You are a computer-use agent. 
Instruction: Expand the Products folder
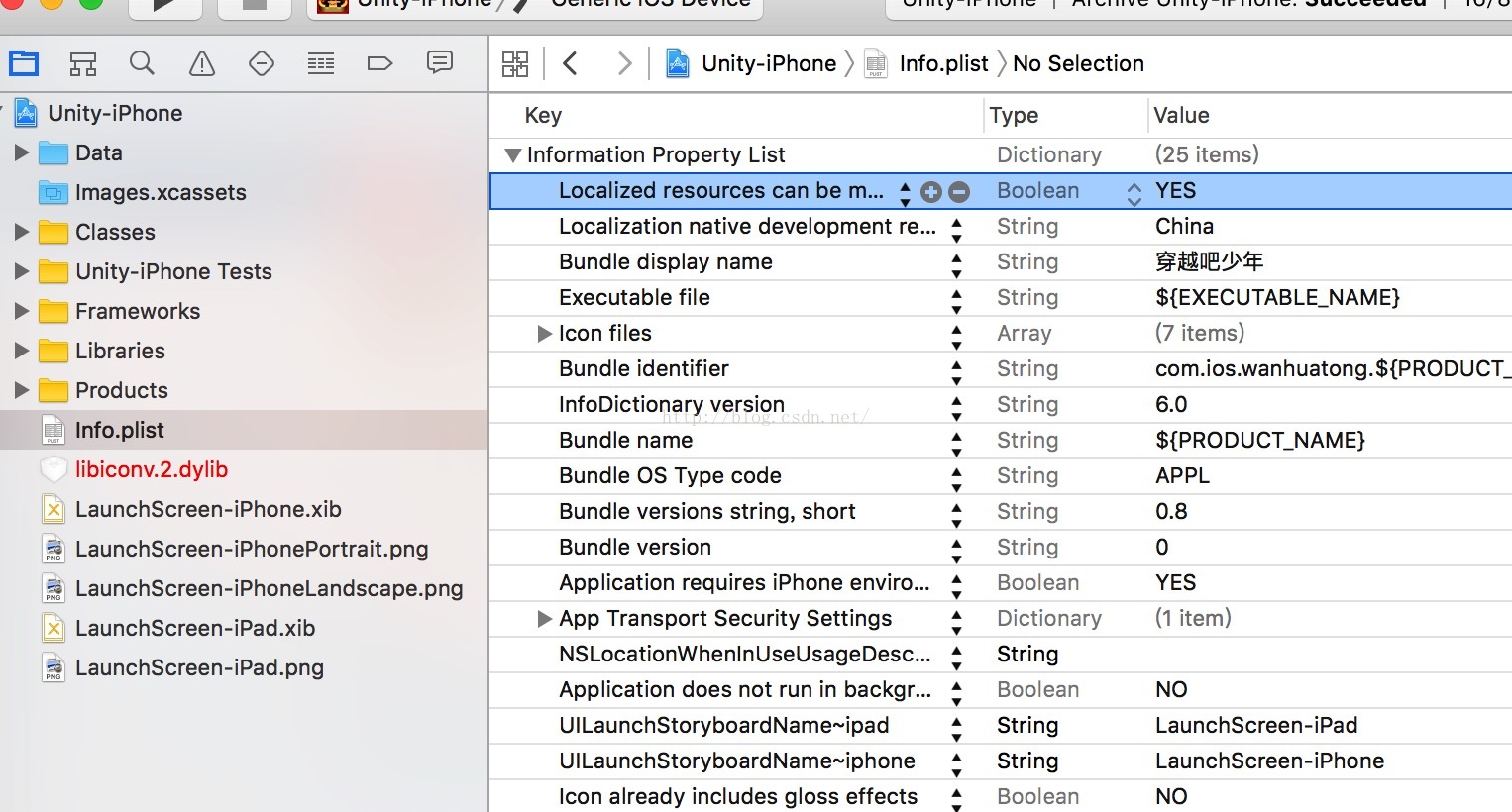pos(22,390)
